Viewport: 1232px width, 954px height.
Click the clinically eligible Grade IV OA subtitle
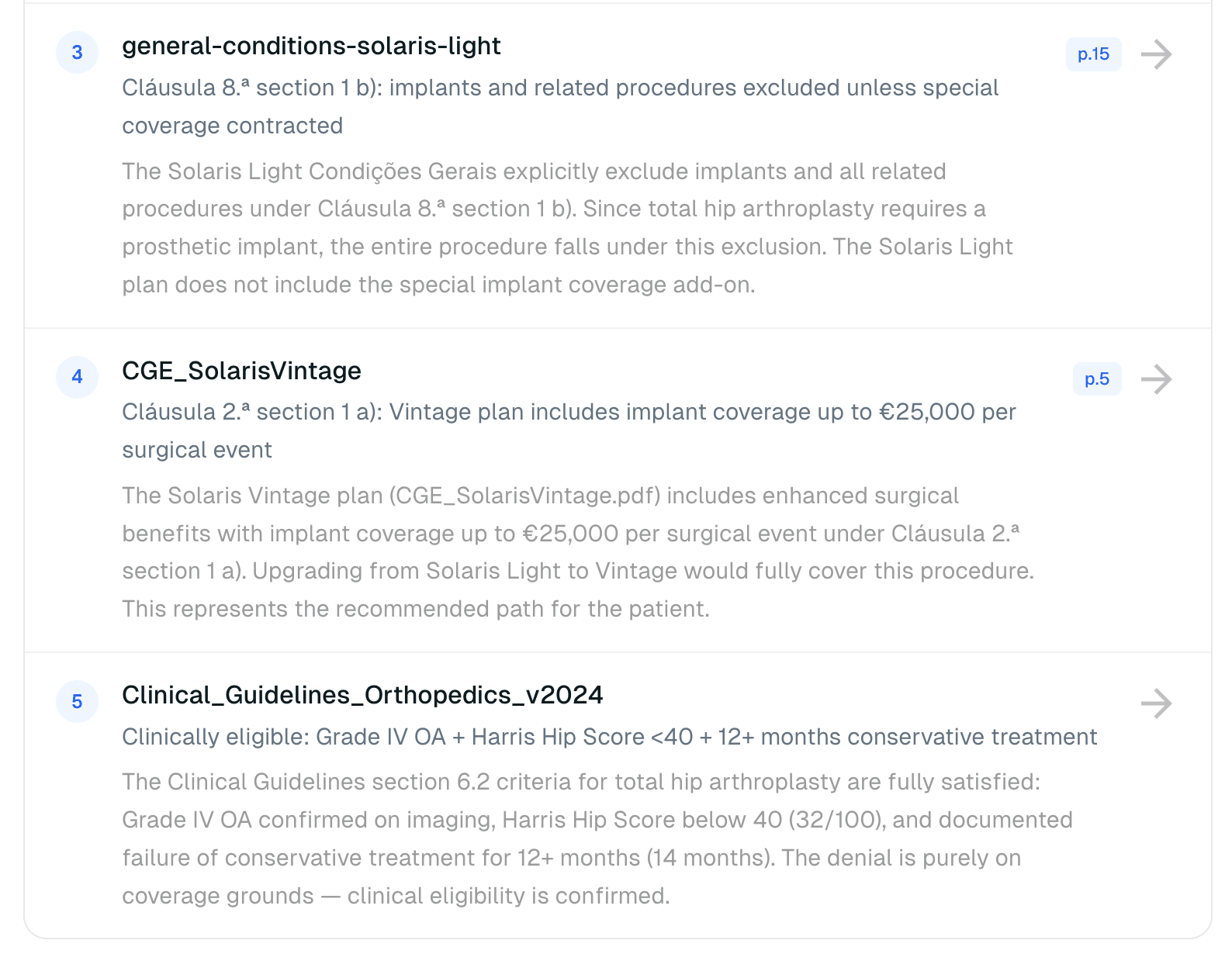click(609, 738)
